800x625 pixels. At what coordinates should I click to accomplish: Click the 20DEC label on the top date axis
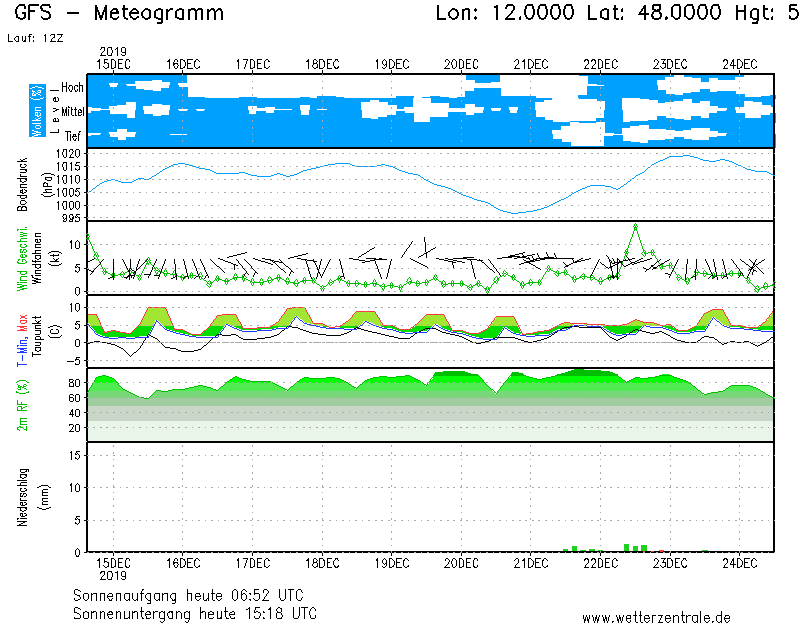[x=461, y=65]
